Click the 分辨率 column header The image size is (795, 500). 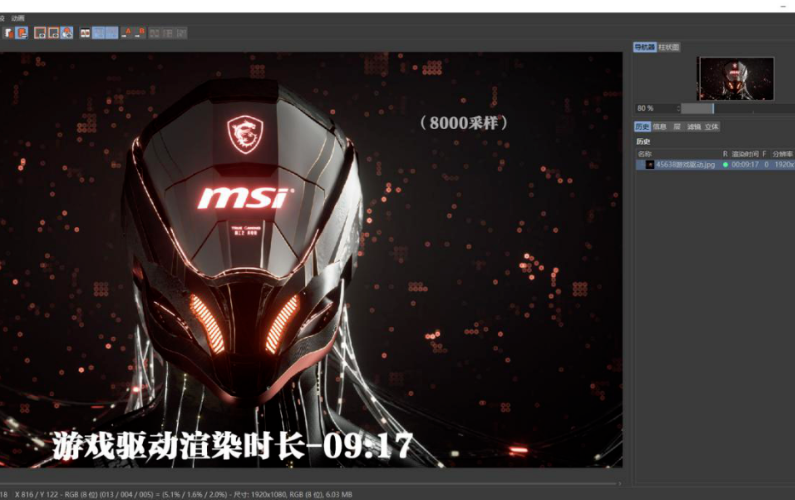(x=782, y=154)
